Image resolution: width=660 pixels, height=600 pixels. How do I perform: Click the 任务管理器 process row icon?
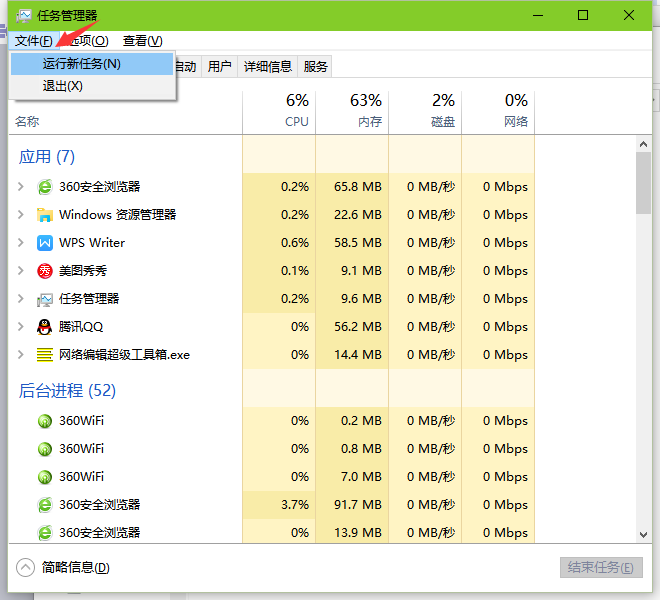[x=45, y=299]
